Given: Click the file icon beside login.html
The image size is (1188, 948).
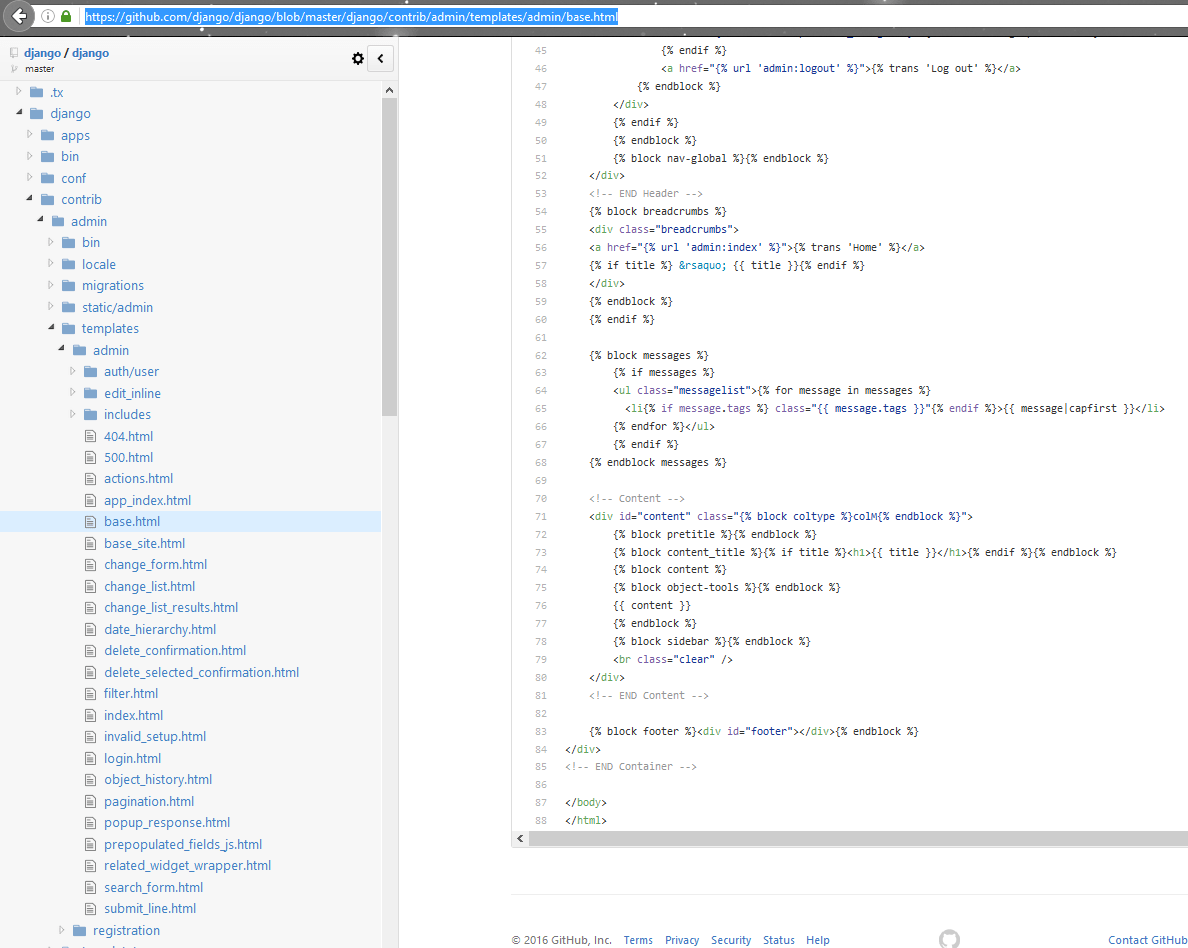Looking at the screenshot, I should 90,758.
